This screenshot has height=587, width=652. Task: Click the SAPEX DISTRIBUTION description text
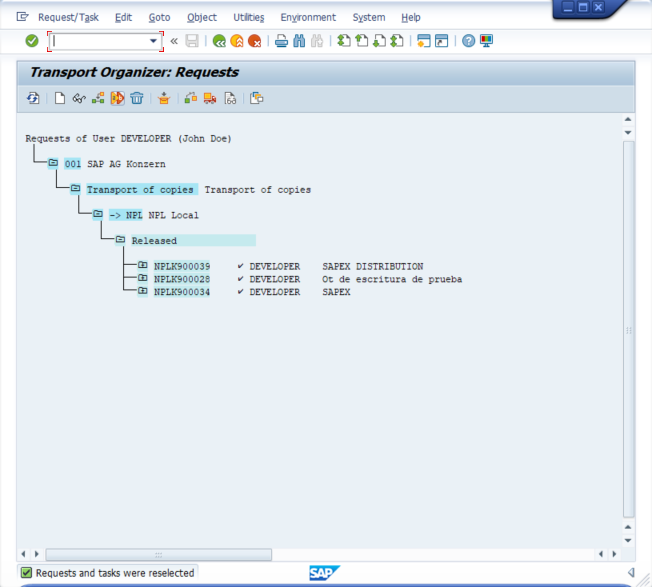click(373, 266)
